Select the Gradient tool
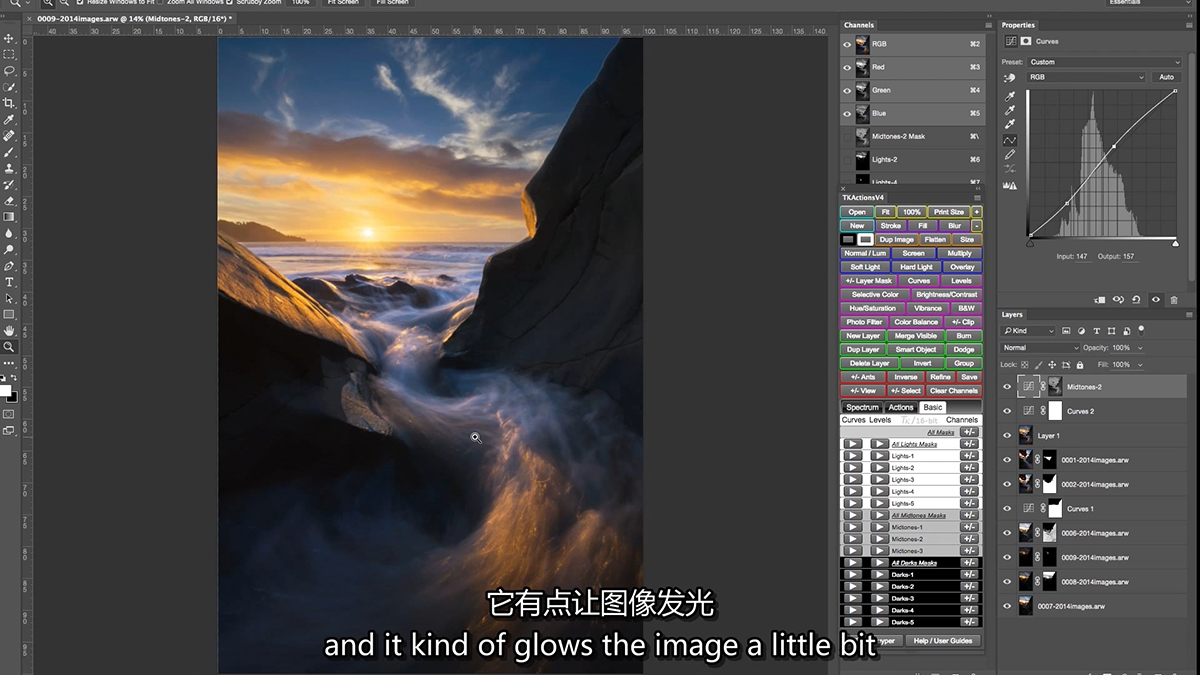The image size is (1200, 675). [x=9, y=217]
